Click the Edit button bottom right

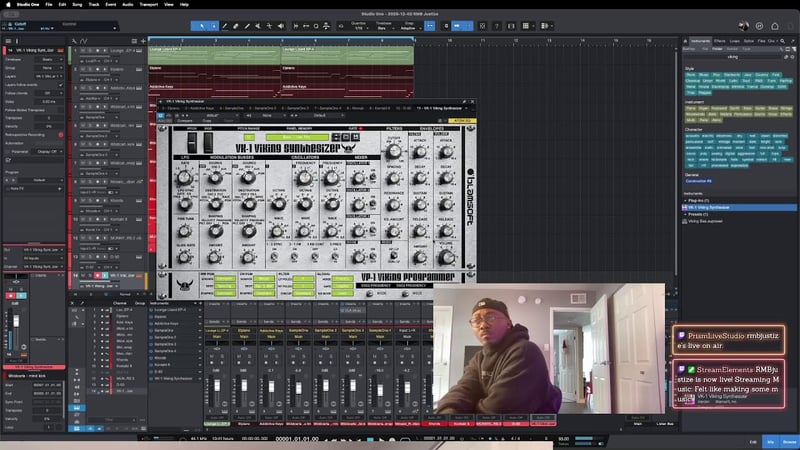point(753,442)
